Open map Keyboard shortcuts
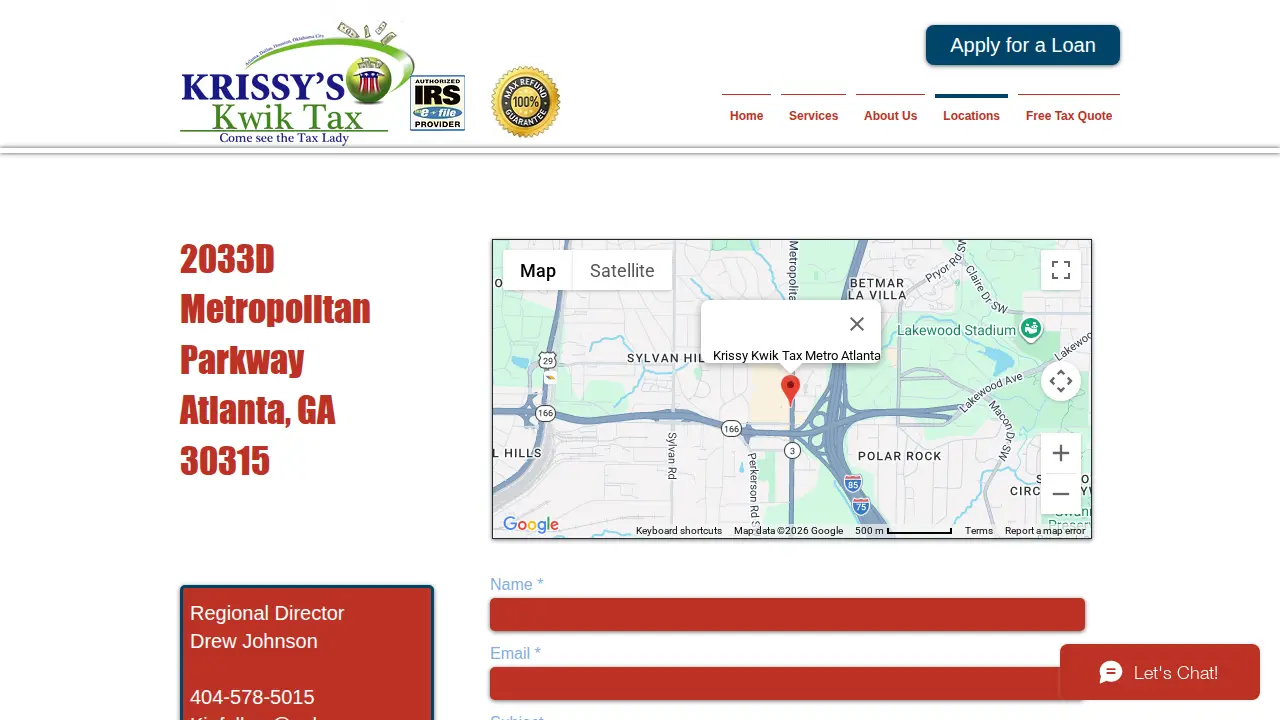The height and width of the screenshot is (720, 1280). coord(679,531)
